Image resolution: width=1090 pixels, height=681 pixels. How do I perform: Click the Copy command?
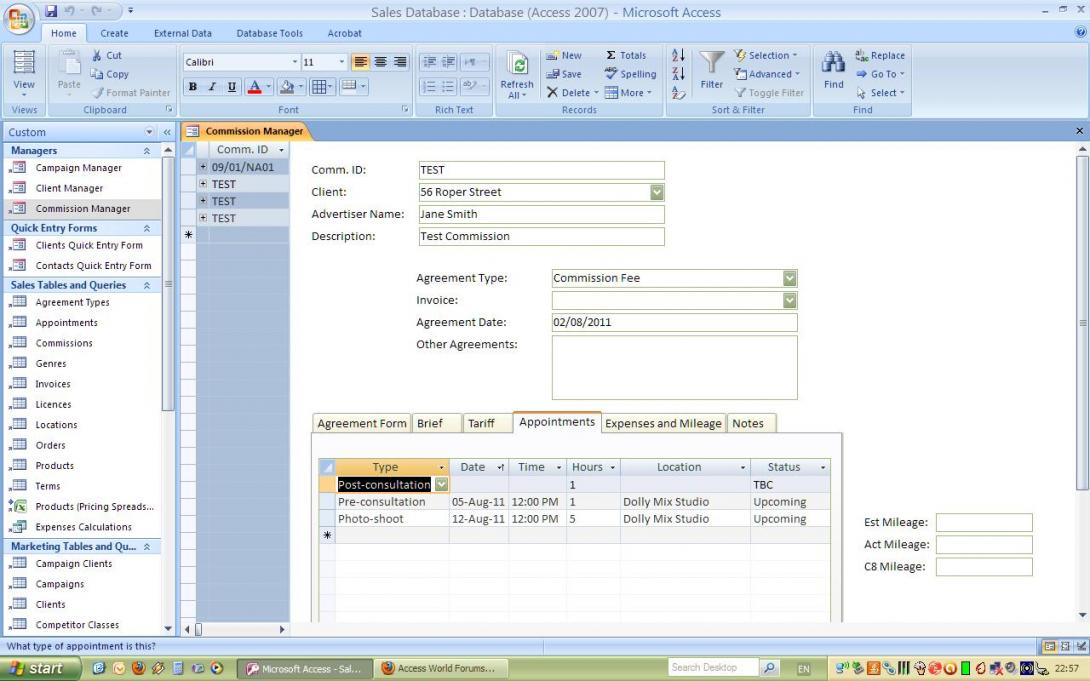pyautogui.click(x=109, y=74)
